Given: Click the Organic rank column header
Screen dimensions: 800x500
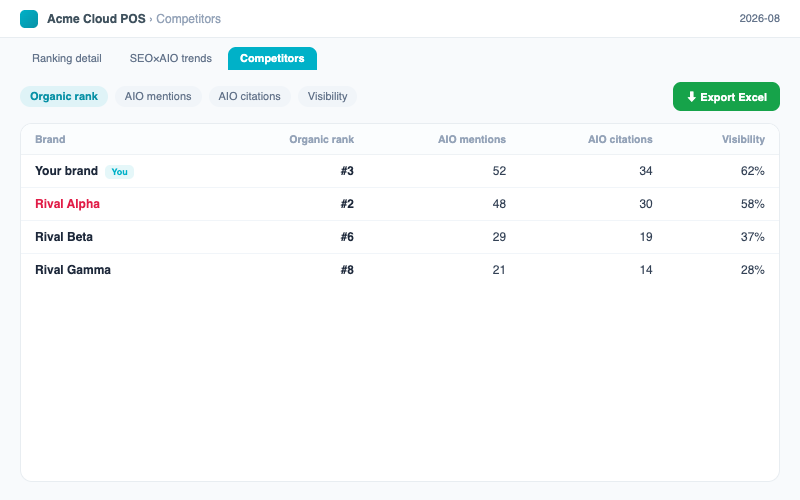Looking at the screenshot, I should point(321,139).
